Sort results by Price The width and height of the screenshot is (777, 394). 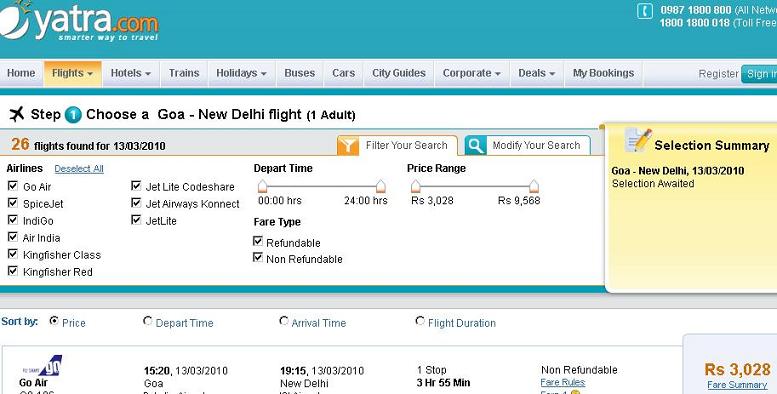(54, 321)
